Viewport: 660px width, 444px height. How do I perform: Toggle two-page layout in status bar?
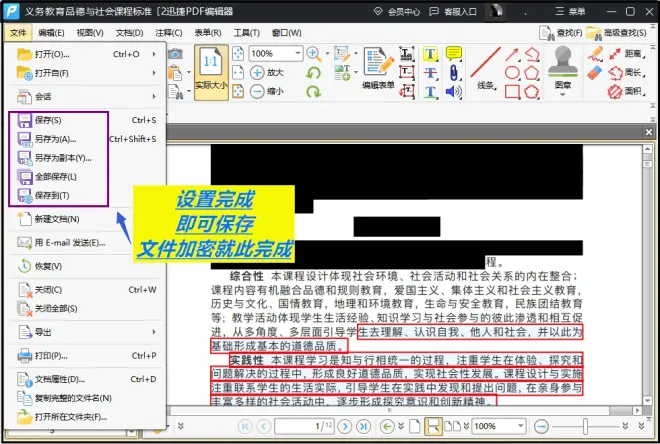(x=455, y=426)
